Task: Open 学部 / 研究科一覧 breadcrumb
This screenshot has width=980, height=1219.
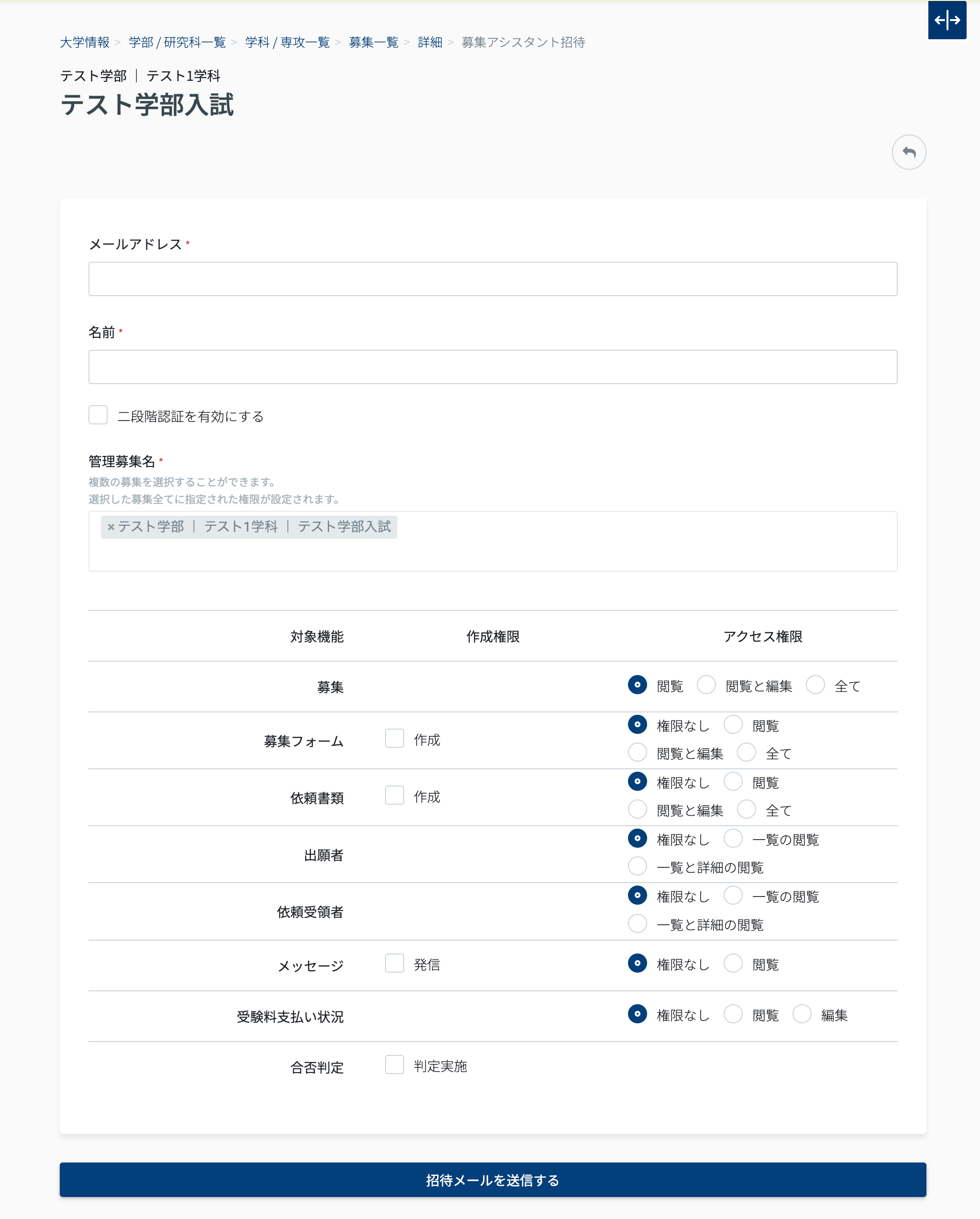Action: 177,43
